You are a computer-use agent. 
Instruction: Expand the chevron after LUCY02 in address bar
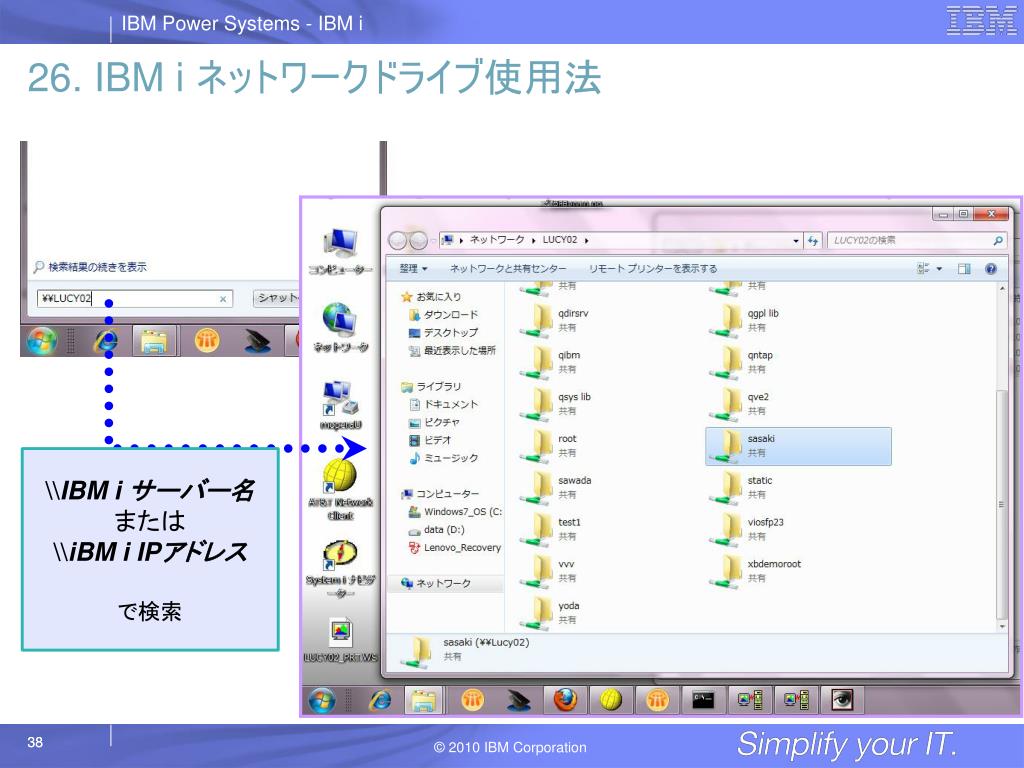[x=586, y=240]
